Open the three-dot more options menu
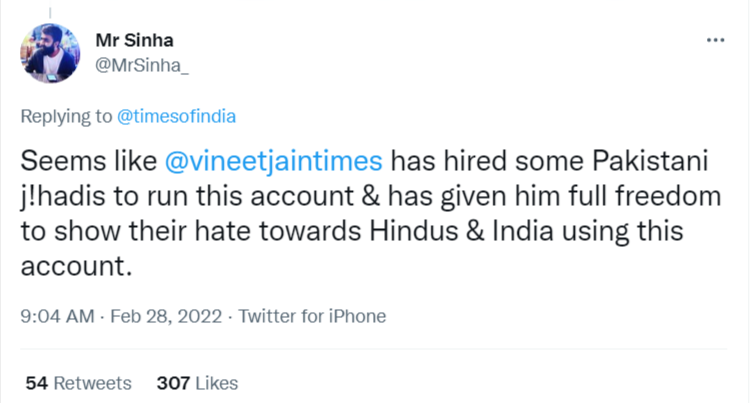Viewport: 752px width, 403px height. pyautogui.click(x=715, y=40)
